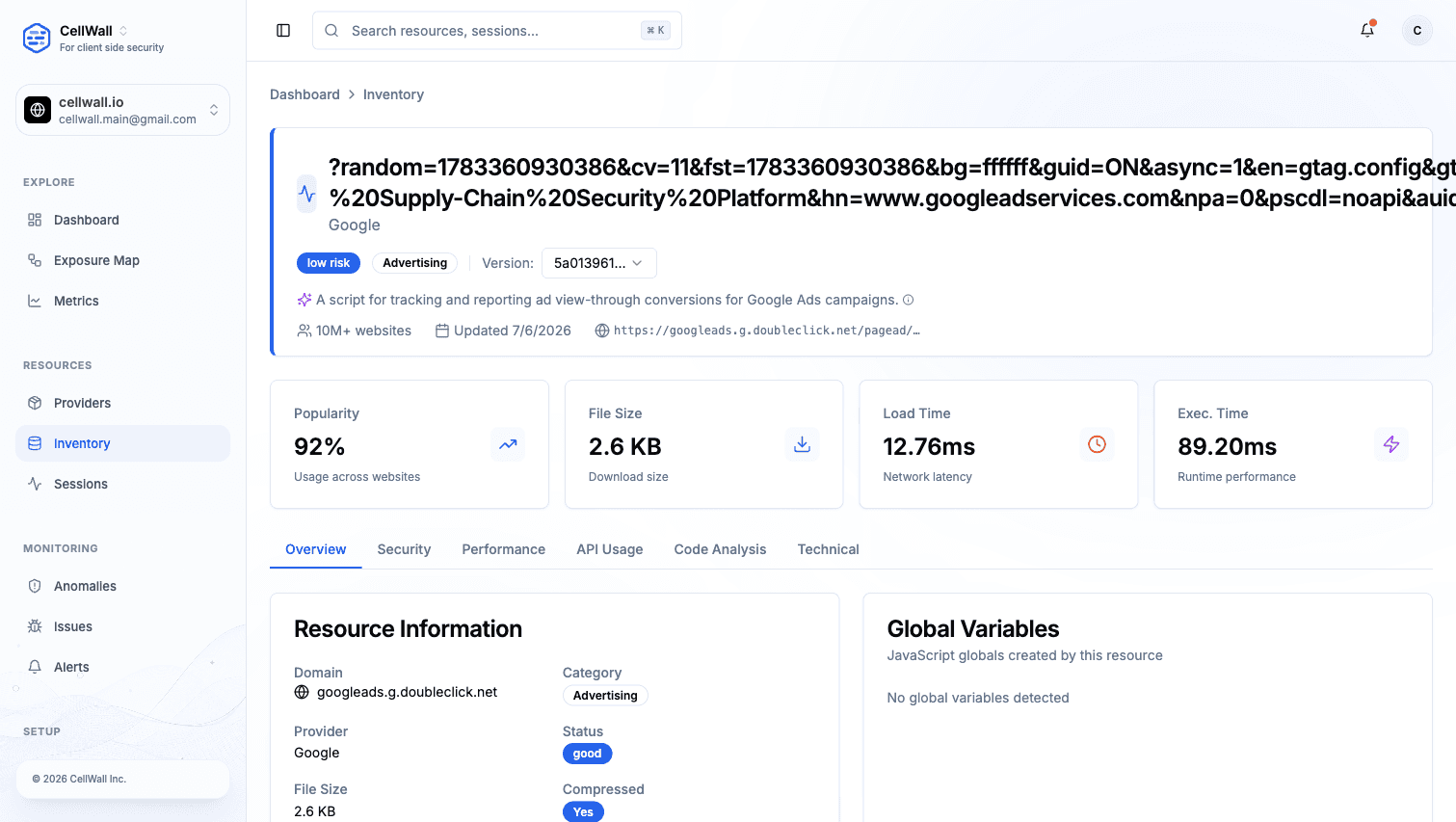Open the Version 5a013961 dropdown

(x=599, y=263)
